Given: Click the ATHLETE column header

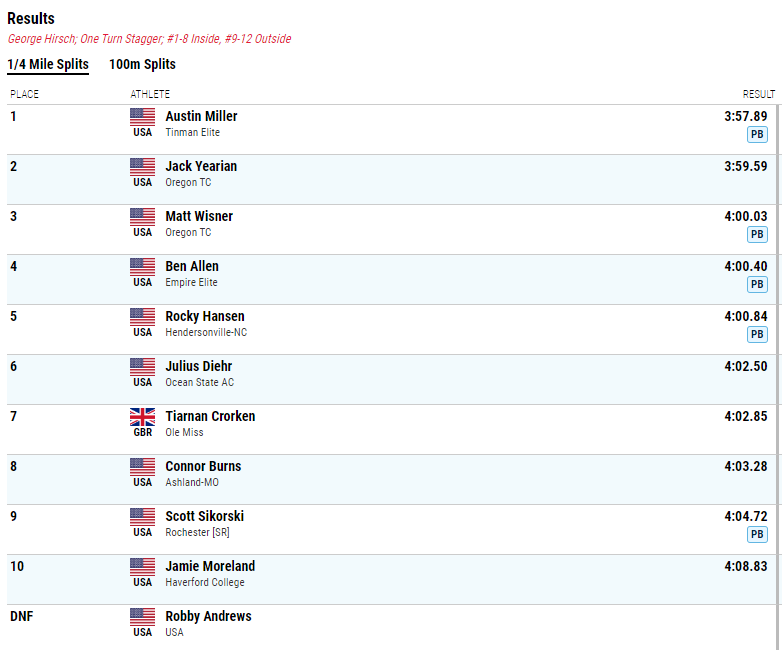Looking at the screenshot, I should click(x=150, y=94).
